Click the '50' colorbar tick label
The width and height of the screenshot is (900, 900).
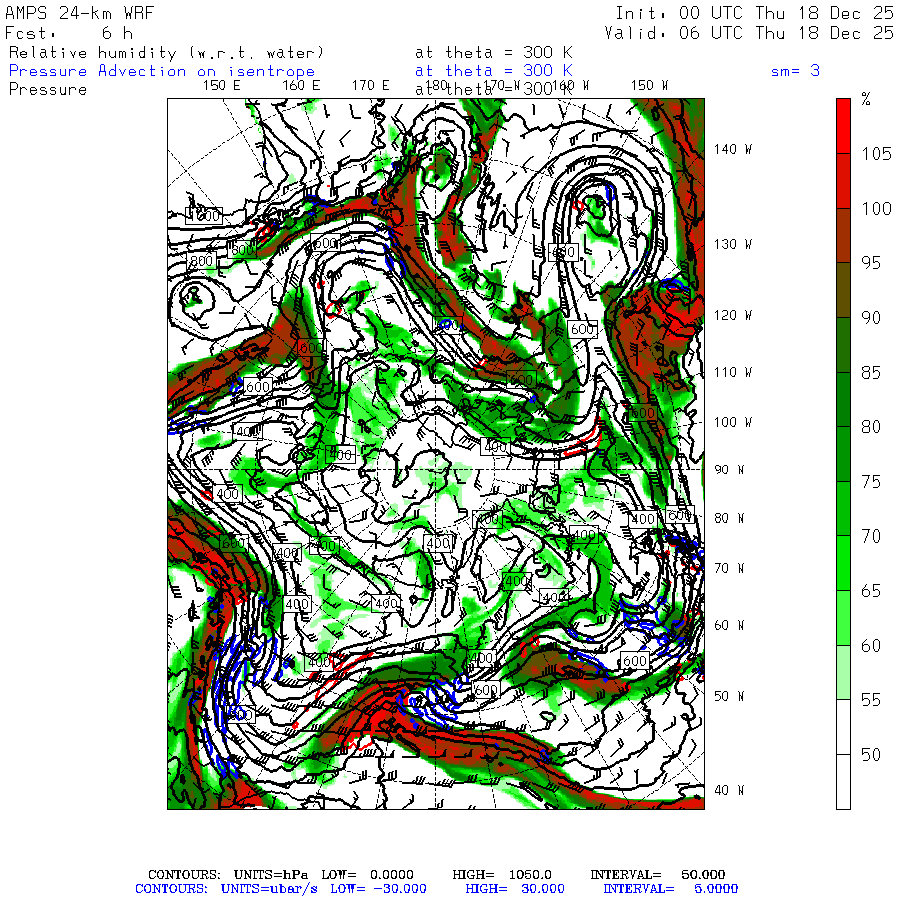tap(871, 755)
